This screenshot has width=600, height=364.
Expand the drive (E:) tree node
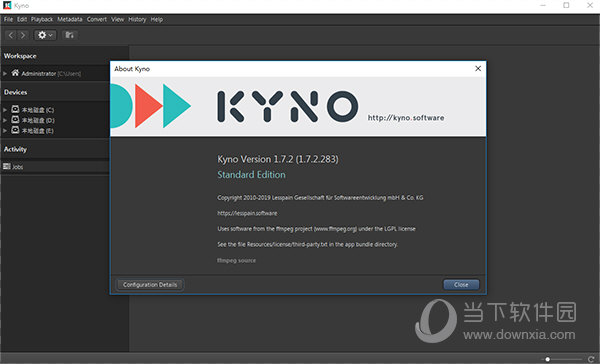(5, 131)
